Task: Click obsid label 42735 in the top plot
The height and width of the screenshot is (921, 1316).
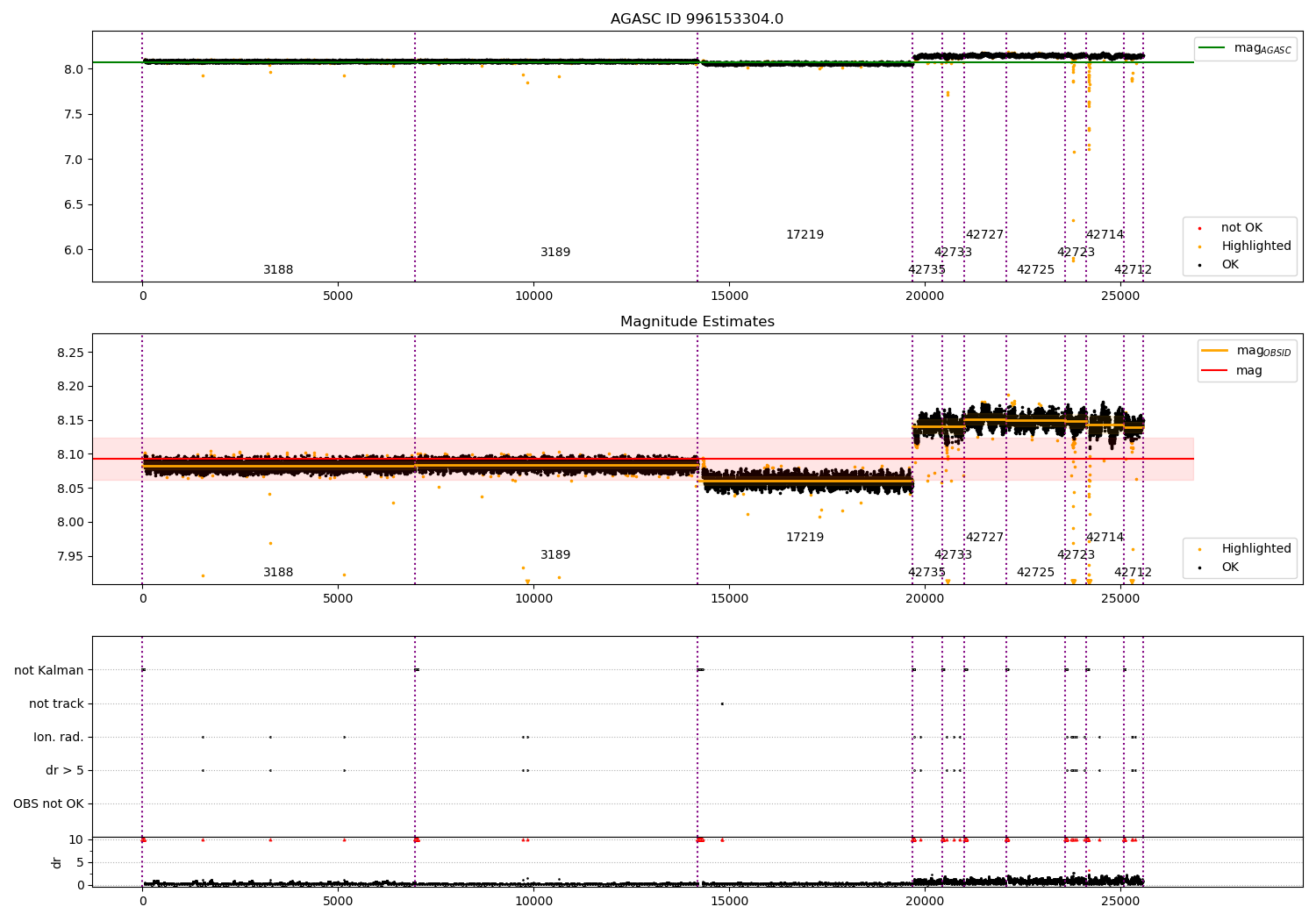Action: coord(926,270)
